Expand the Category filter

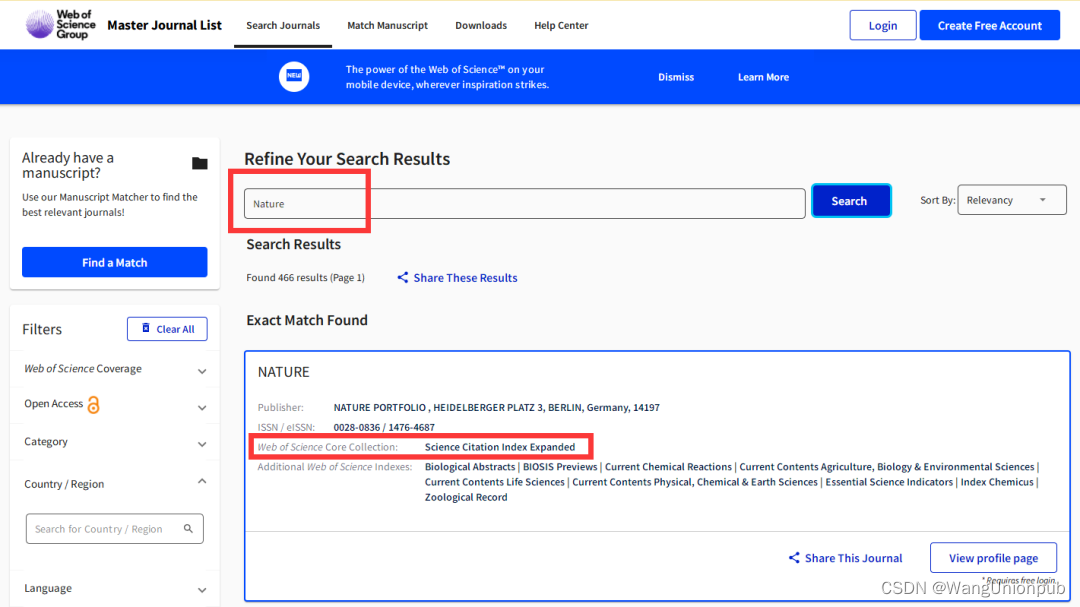(x=202, y=444)
